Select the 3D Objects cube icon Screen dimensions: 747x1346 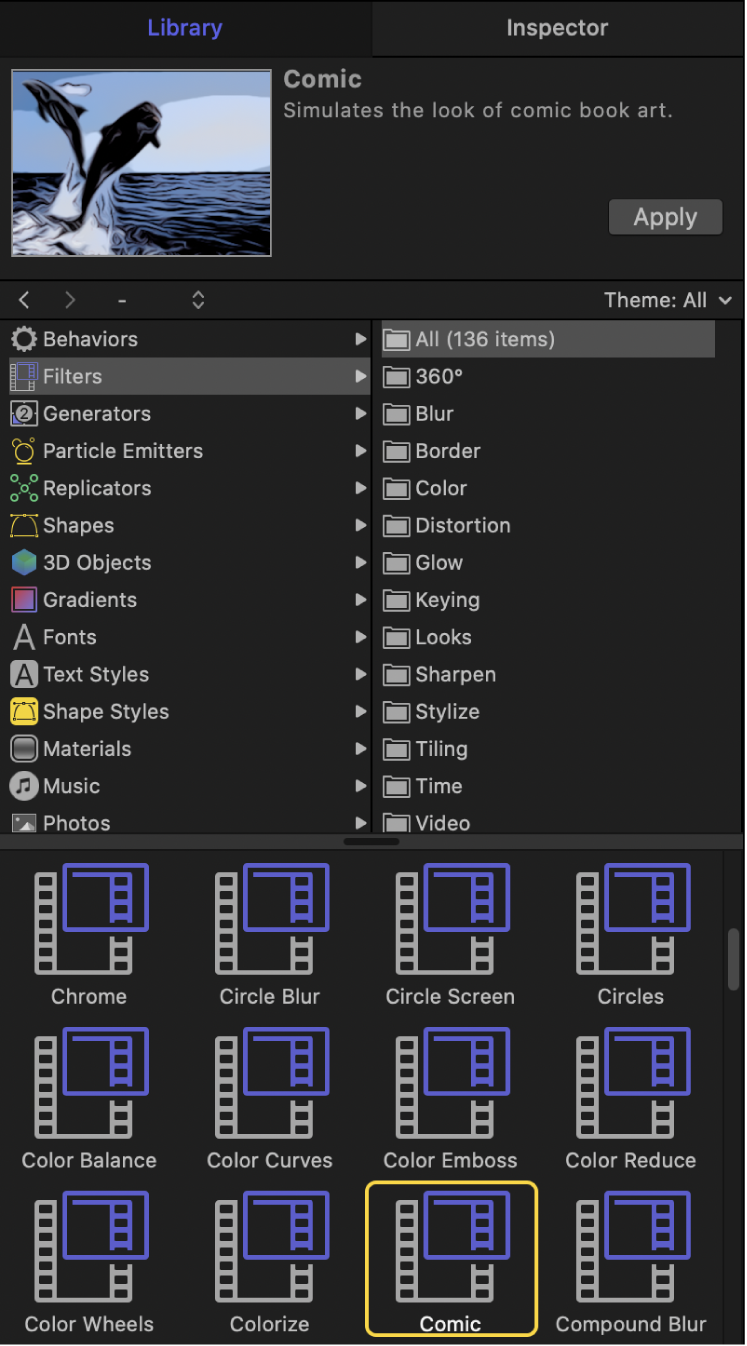pyautogui.click(x=24, y=562)
